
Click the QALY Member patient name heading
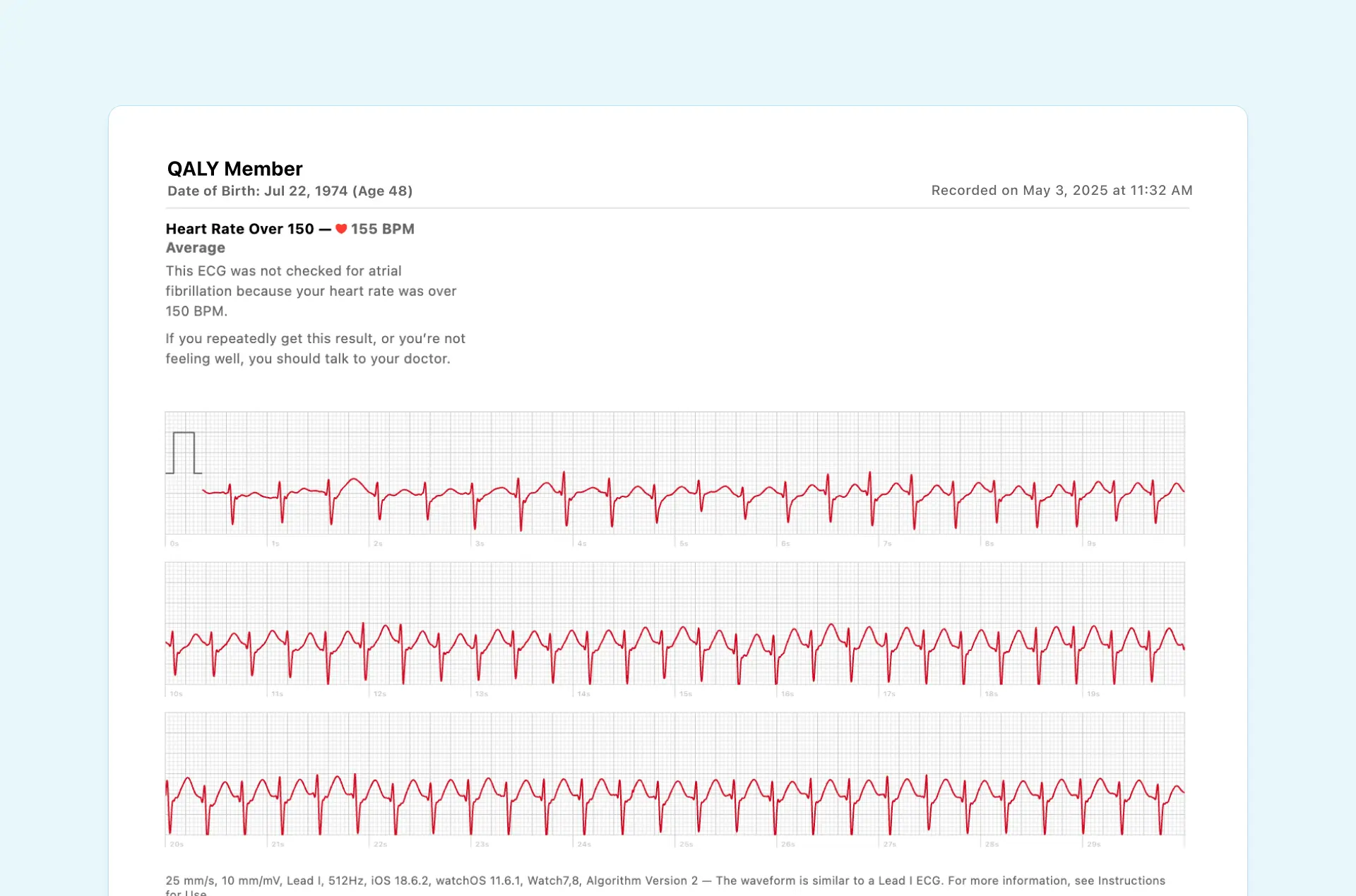234,169
